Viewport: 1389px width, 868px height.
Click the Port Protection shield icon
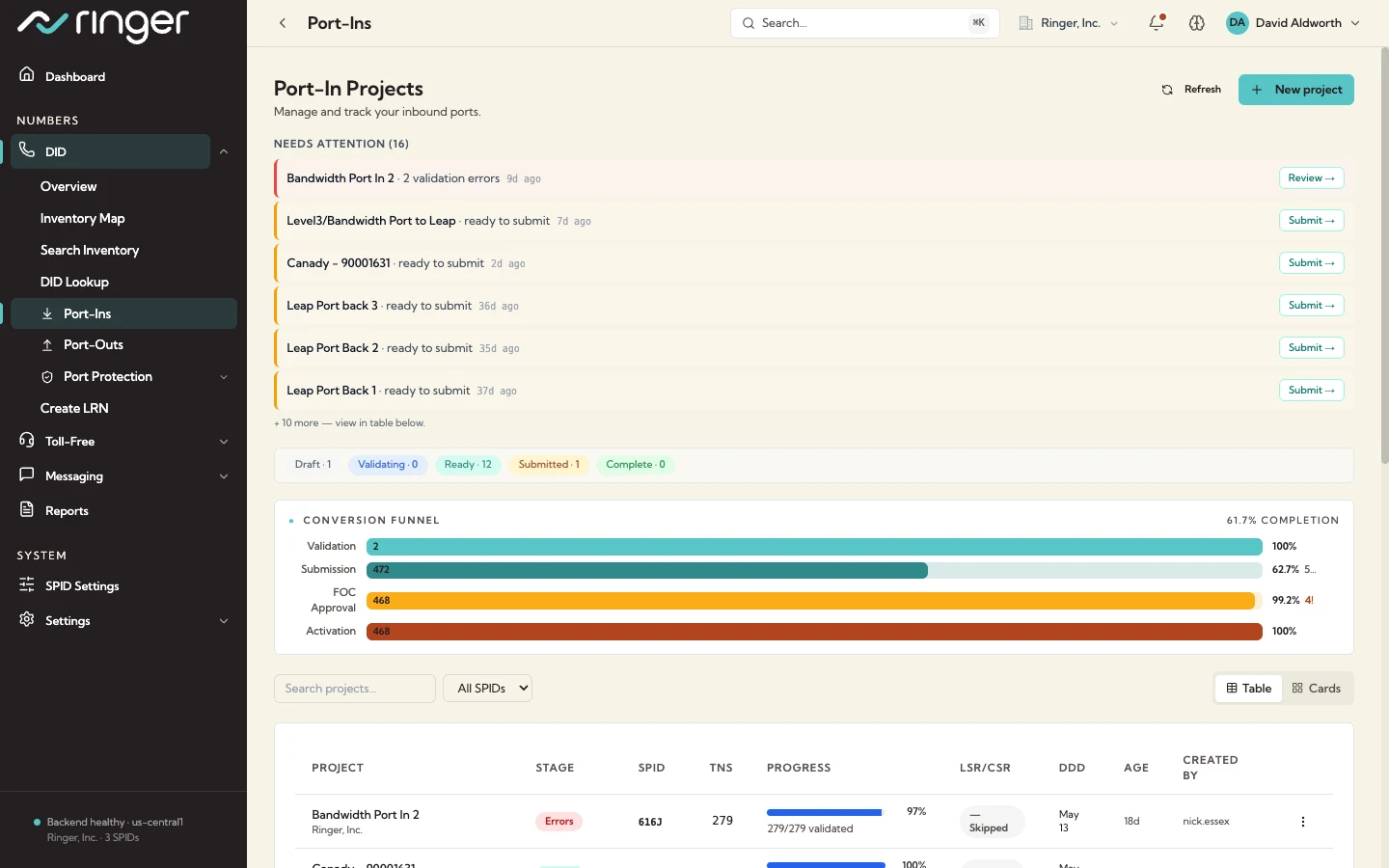point(47,376)
